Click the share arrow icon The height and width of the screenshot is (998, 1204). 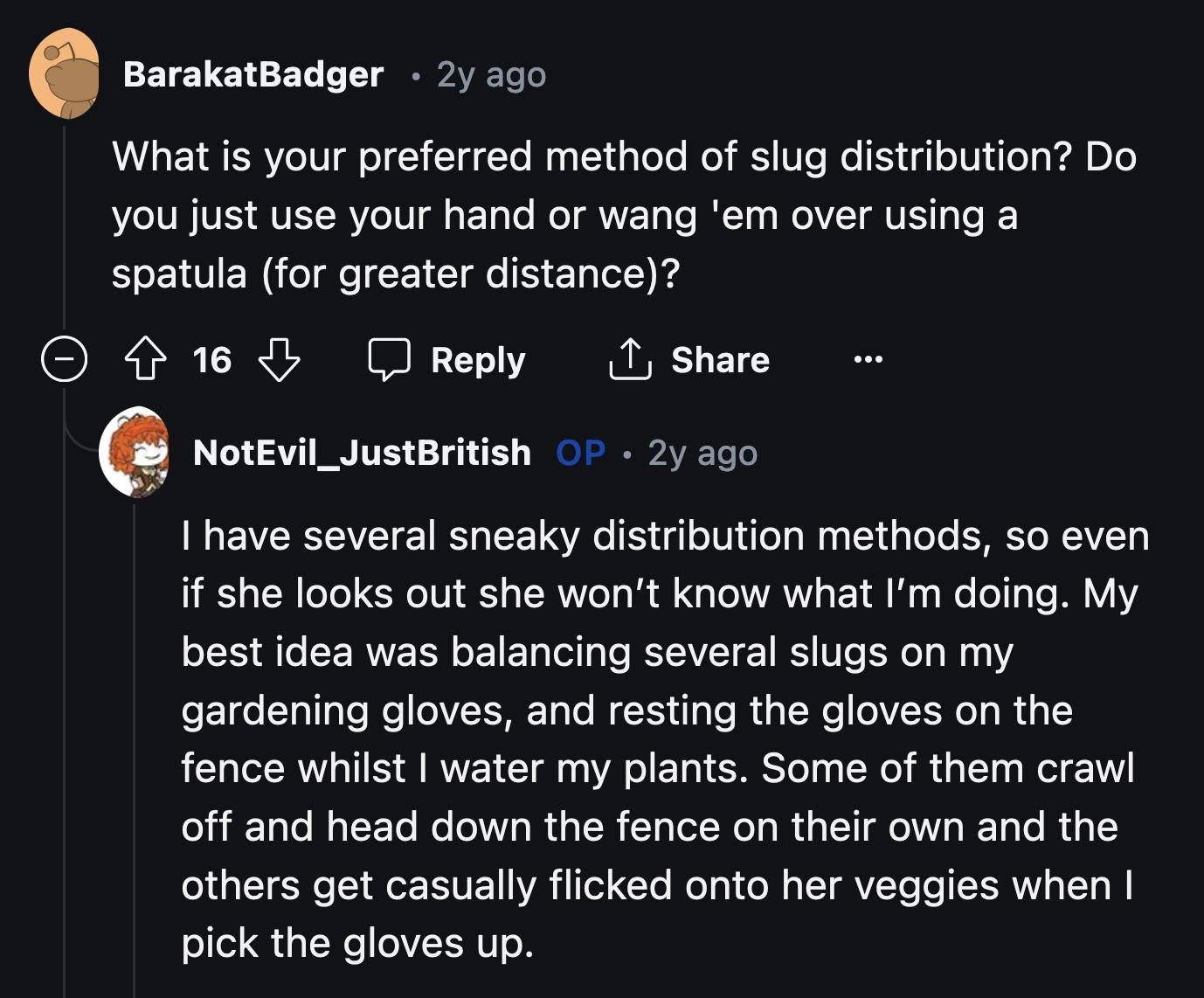(630, 359)
